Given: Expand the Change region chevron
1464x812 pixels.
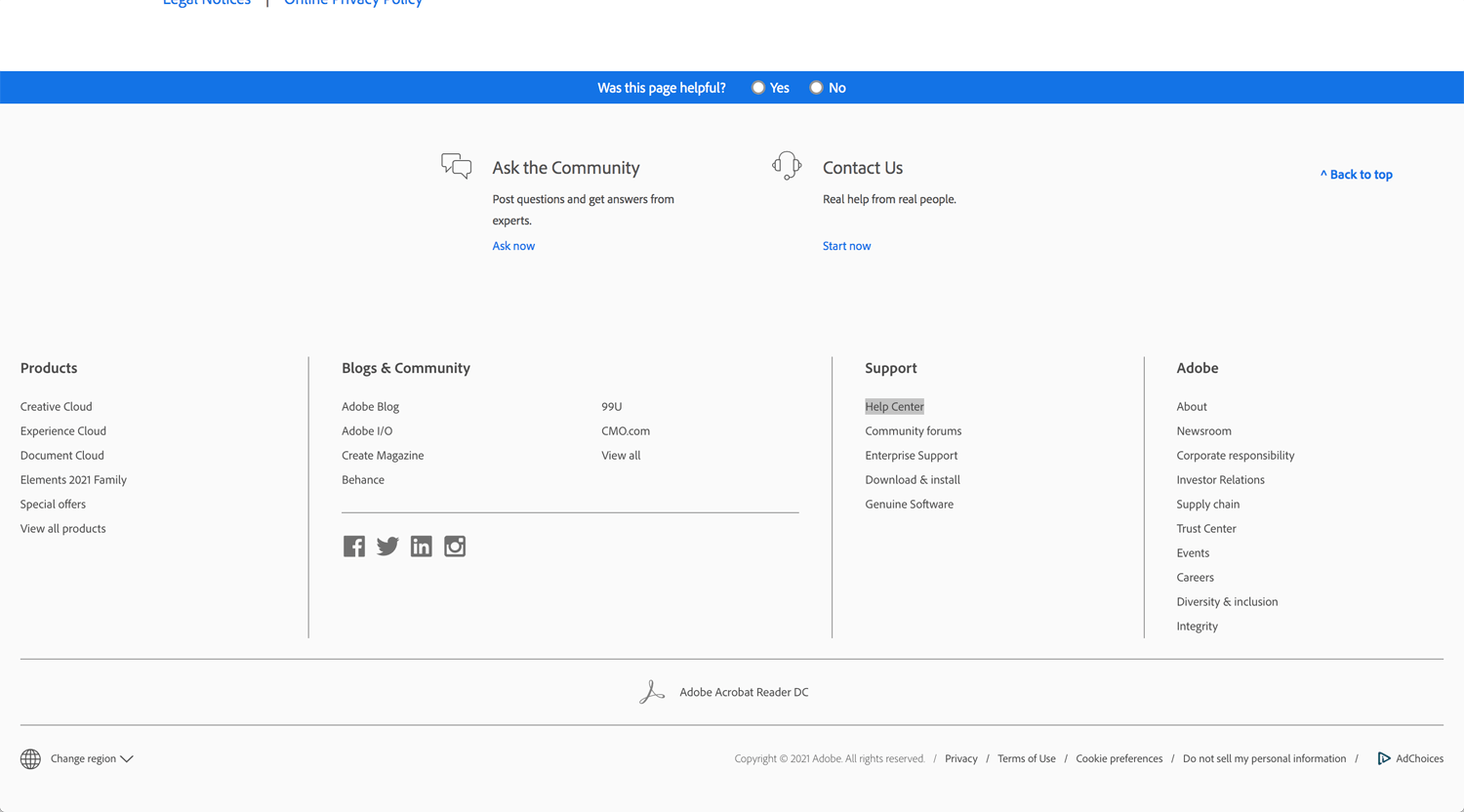Looking at the screenshot, I should click(x=127, y=759).
